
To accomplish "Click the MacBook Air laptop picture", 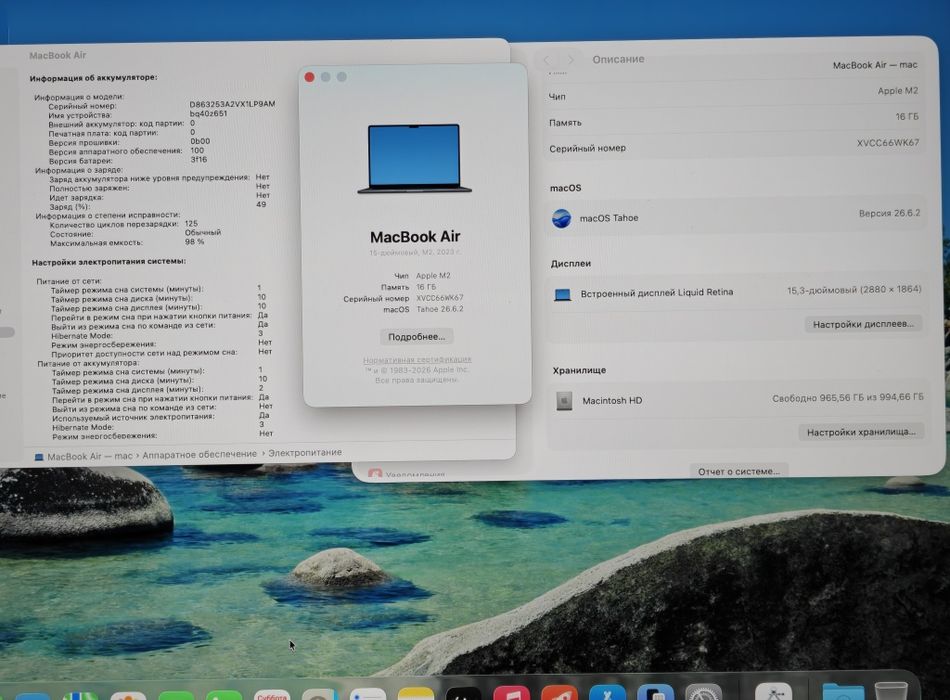I will [414, 159].
